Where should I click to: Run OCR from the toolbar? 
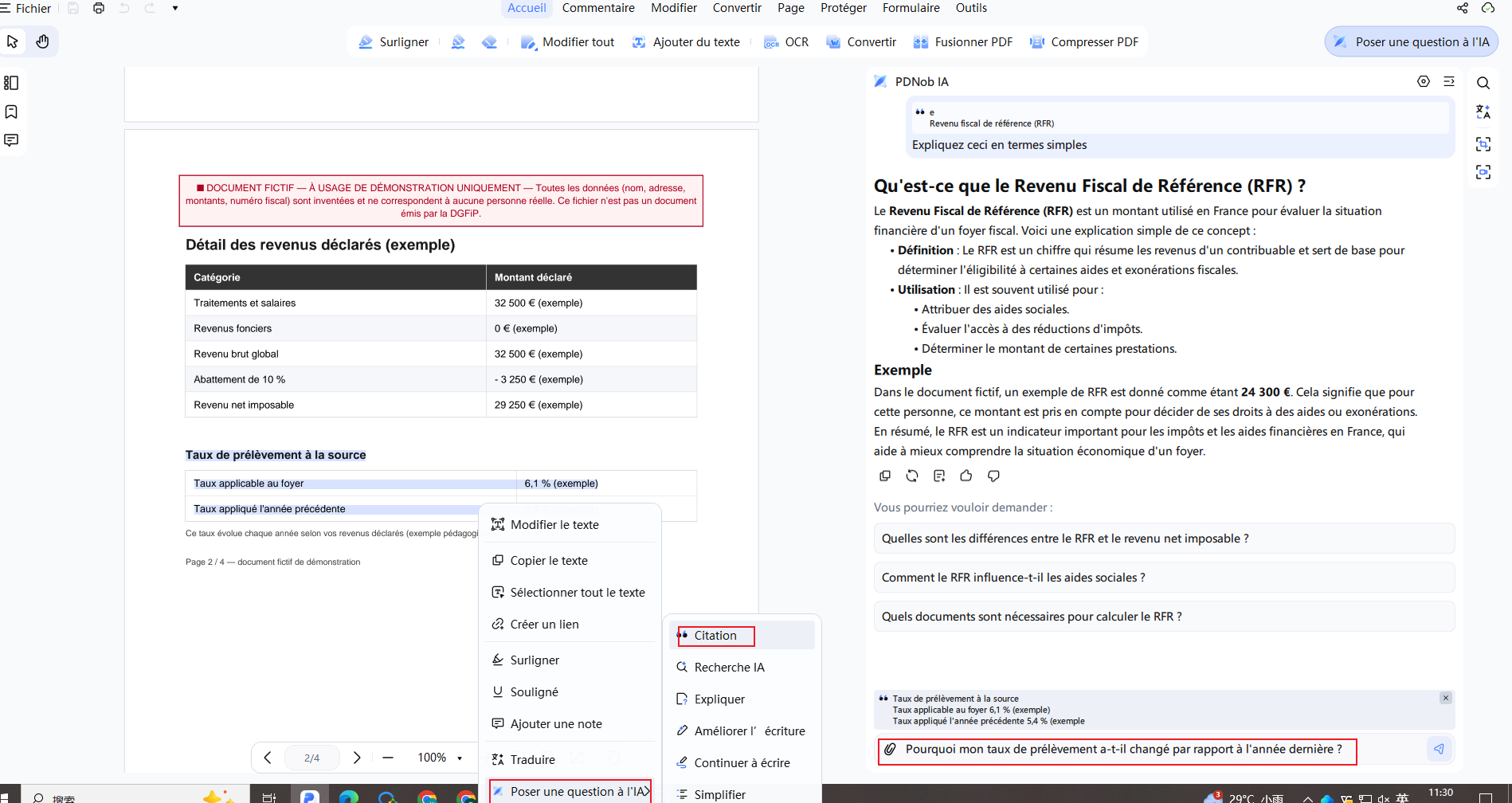786,42
